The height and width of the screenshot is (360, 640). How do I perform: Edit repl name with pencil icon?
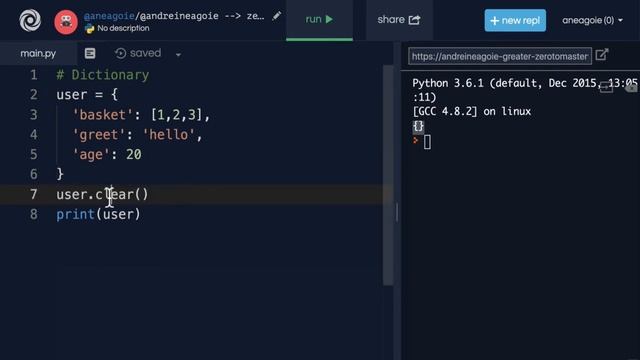coord(277,16)
